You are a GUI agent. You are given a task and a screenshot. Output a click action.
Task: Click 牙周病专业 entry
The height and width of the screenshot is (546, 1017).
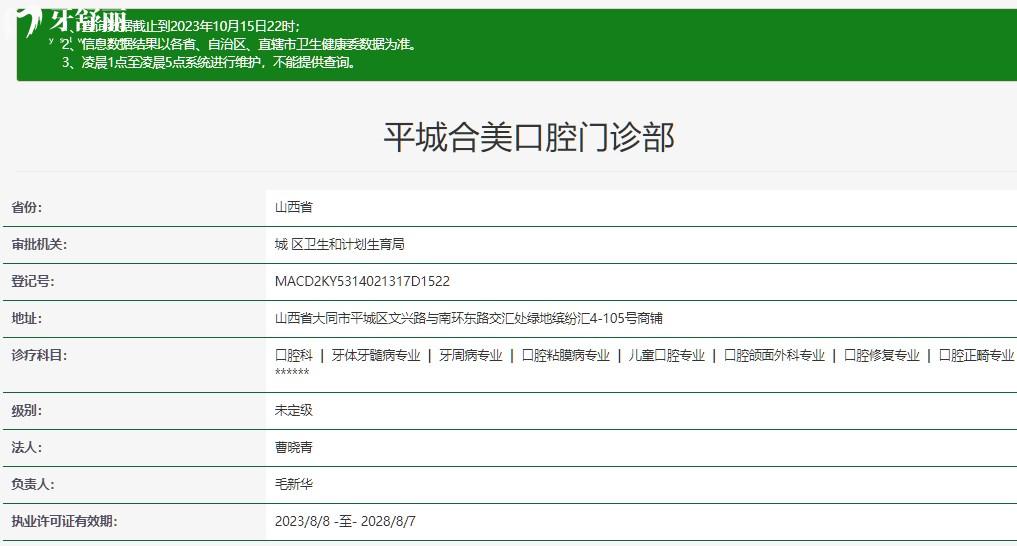(x=471, y=355)
